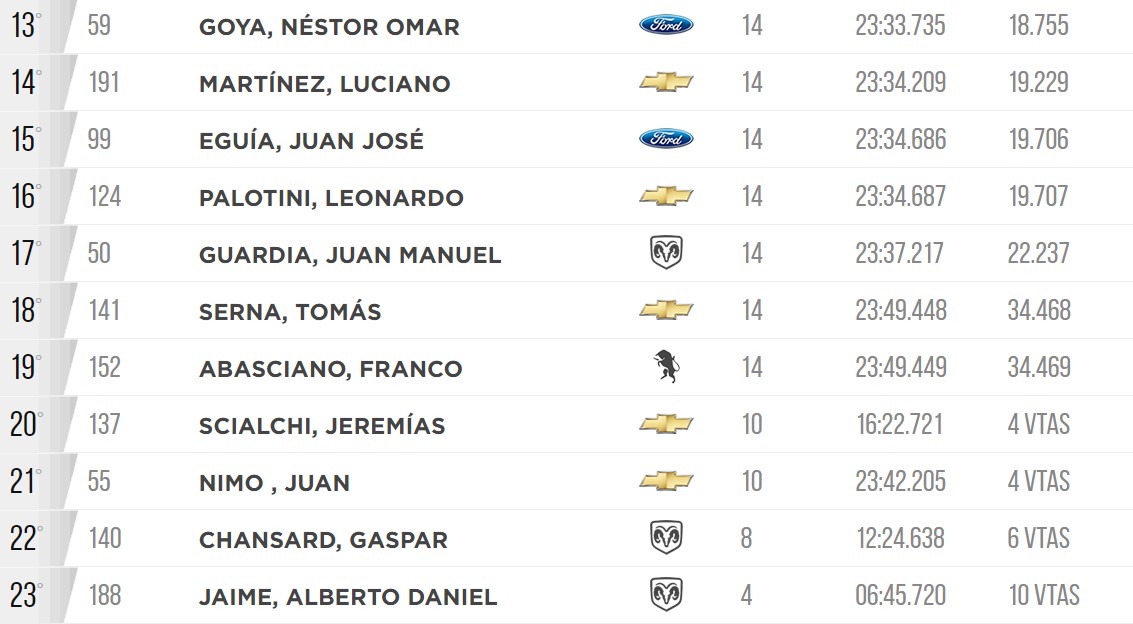Click position 23° cell
The width and height of the screenshot is (1133, 624).
pyautogui.click(x=26, y=596)
